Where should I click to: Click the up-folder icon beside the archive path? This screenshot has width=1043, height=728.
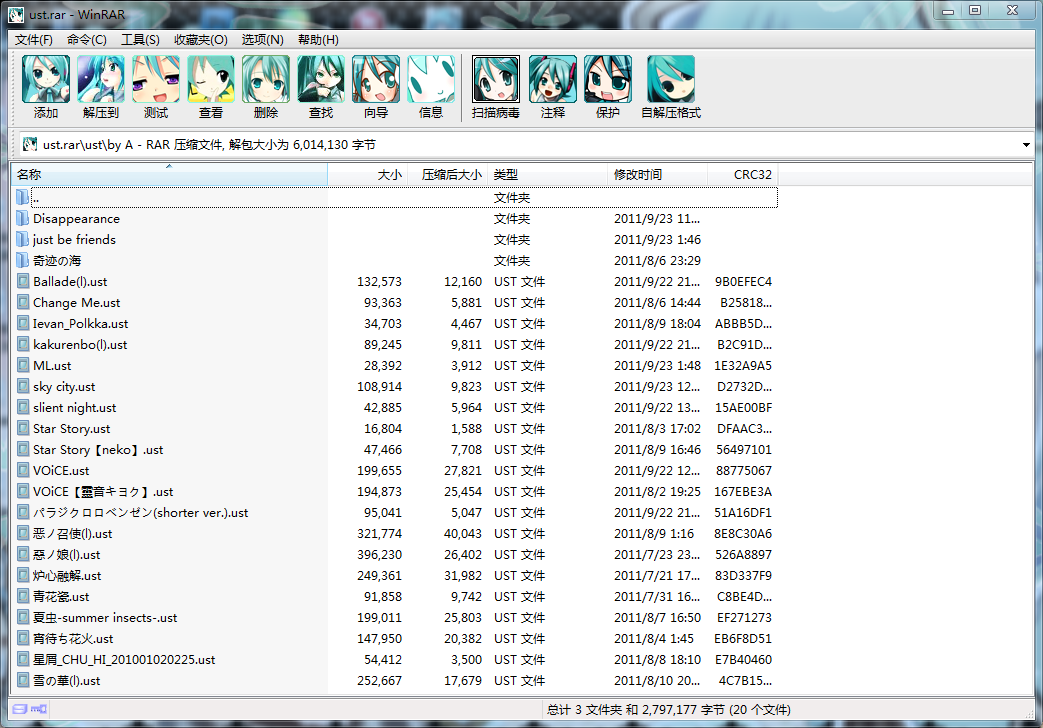point(29,144)
